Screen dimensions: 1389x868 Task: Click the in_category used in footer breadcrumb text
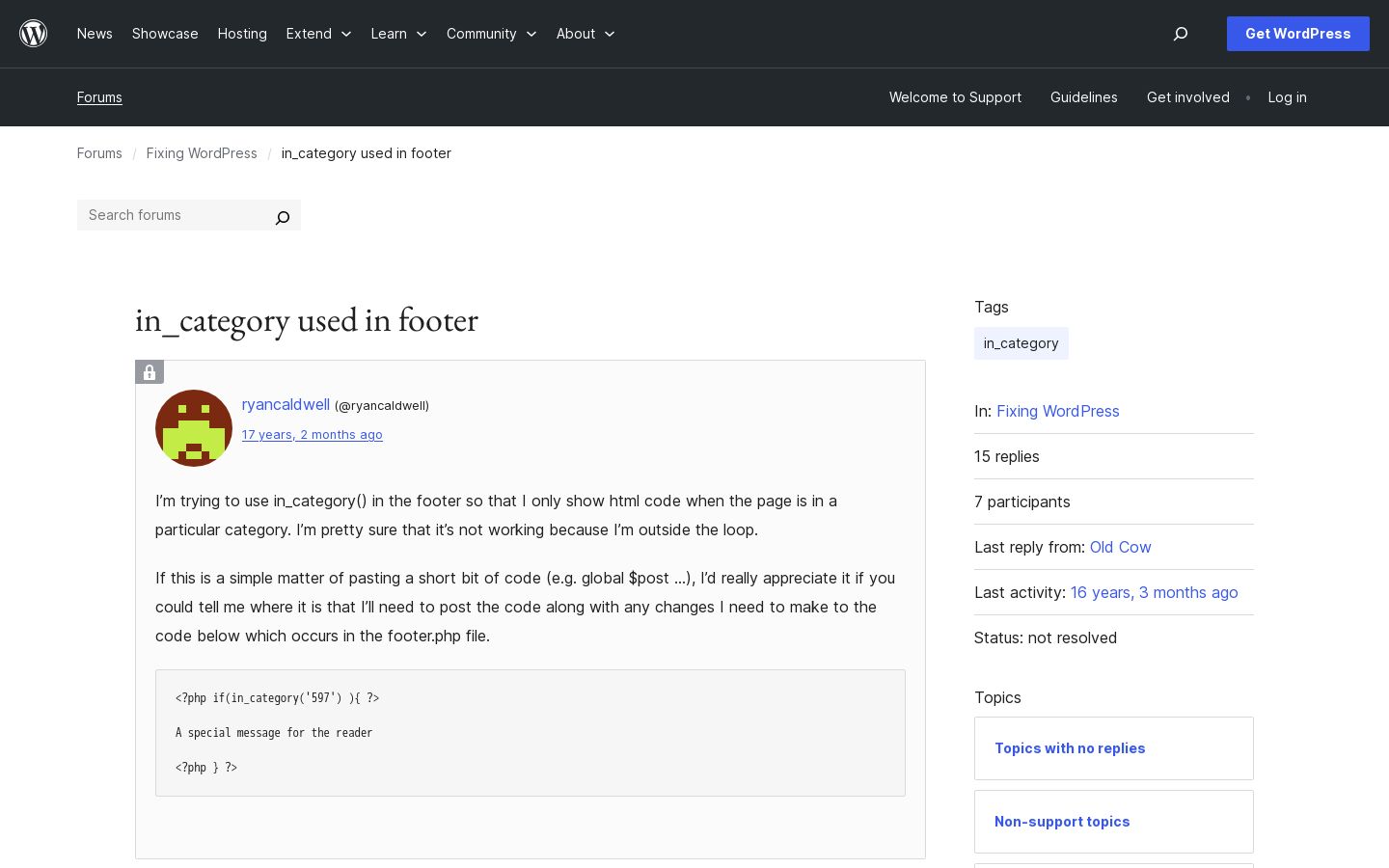[367, 153]
